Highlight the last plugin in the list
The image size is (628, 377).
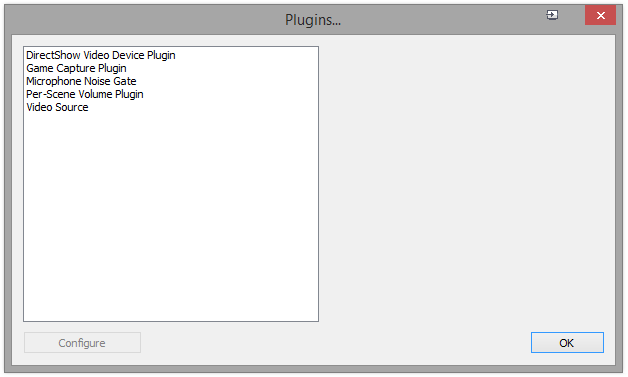[57, 107]
